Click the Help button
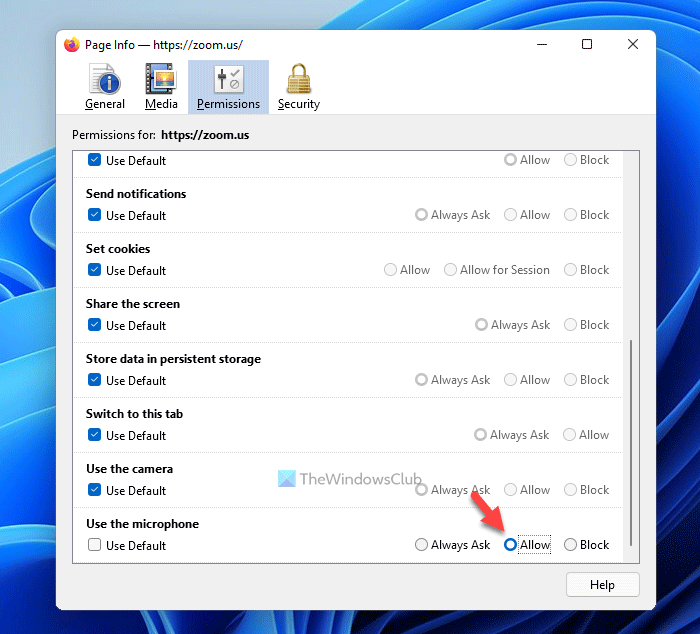This screenshot has width=700, height=634. click(x=603, y=584)
